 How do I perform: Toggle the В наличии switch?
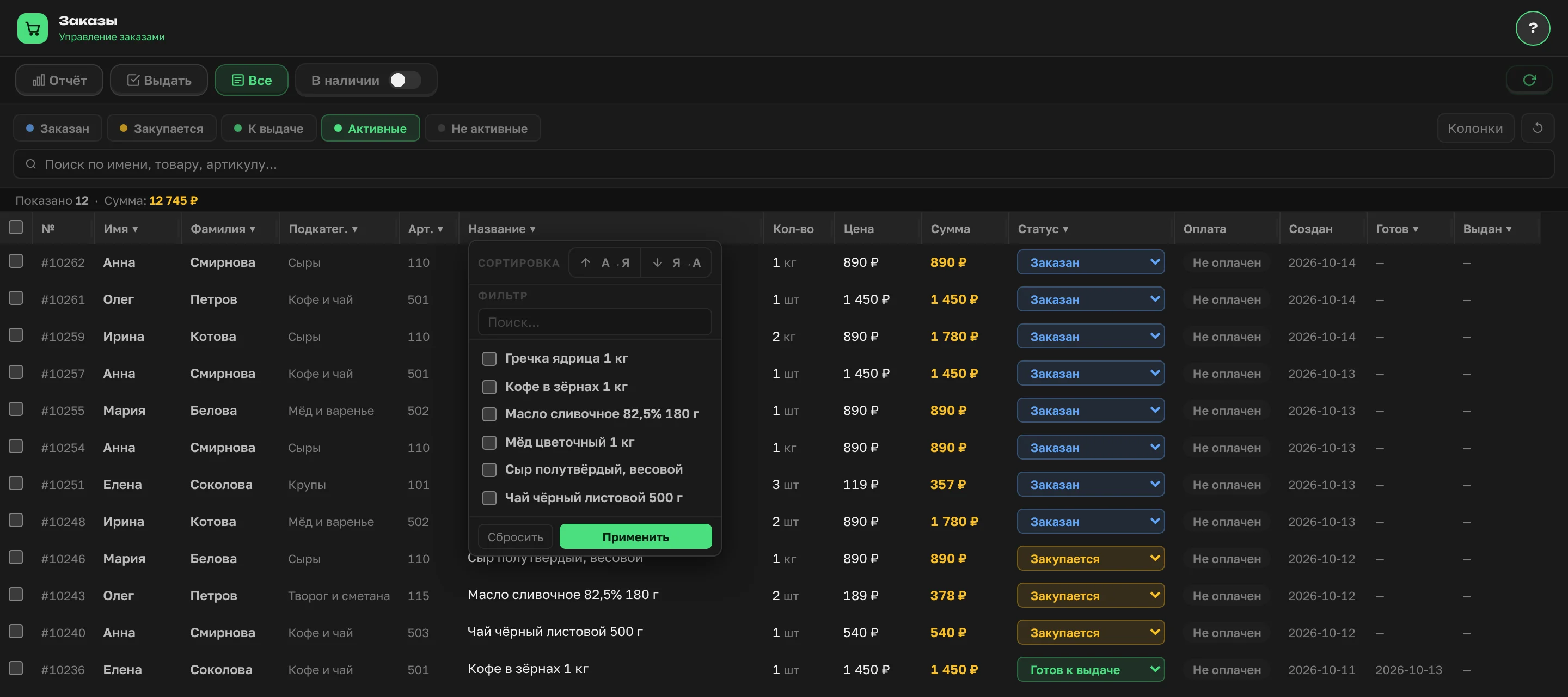pos(405,80)
